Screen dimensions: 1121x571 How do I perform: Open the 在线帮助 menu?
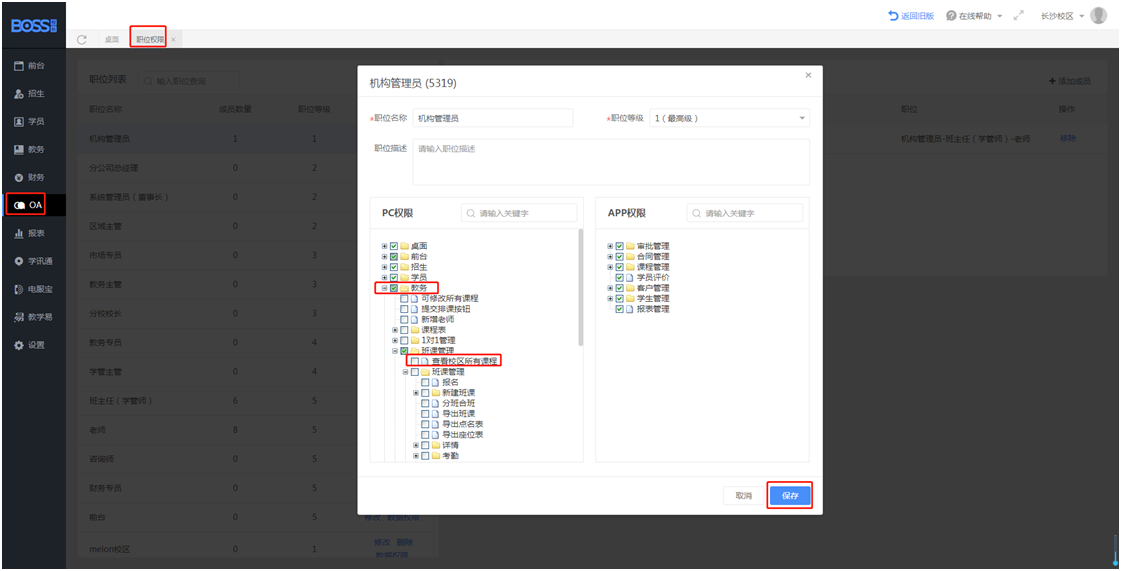tap(975, 16)
